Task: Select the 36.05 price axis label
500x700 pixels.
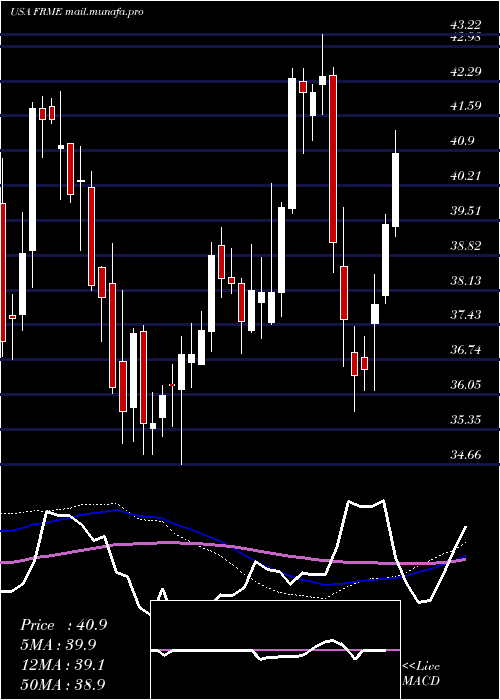Action: point(466,385)
